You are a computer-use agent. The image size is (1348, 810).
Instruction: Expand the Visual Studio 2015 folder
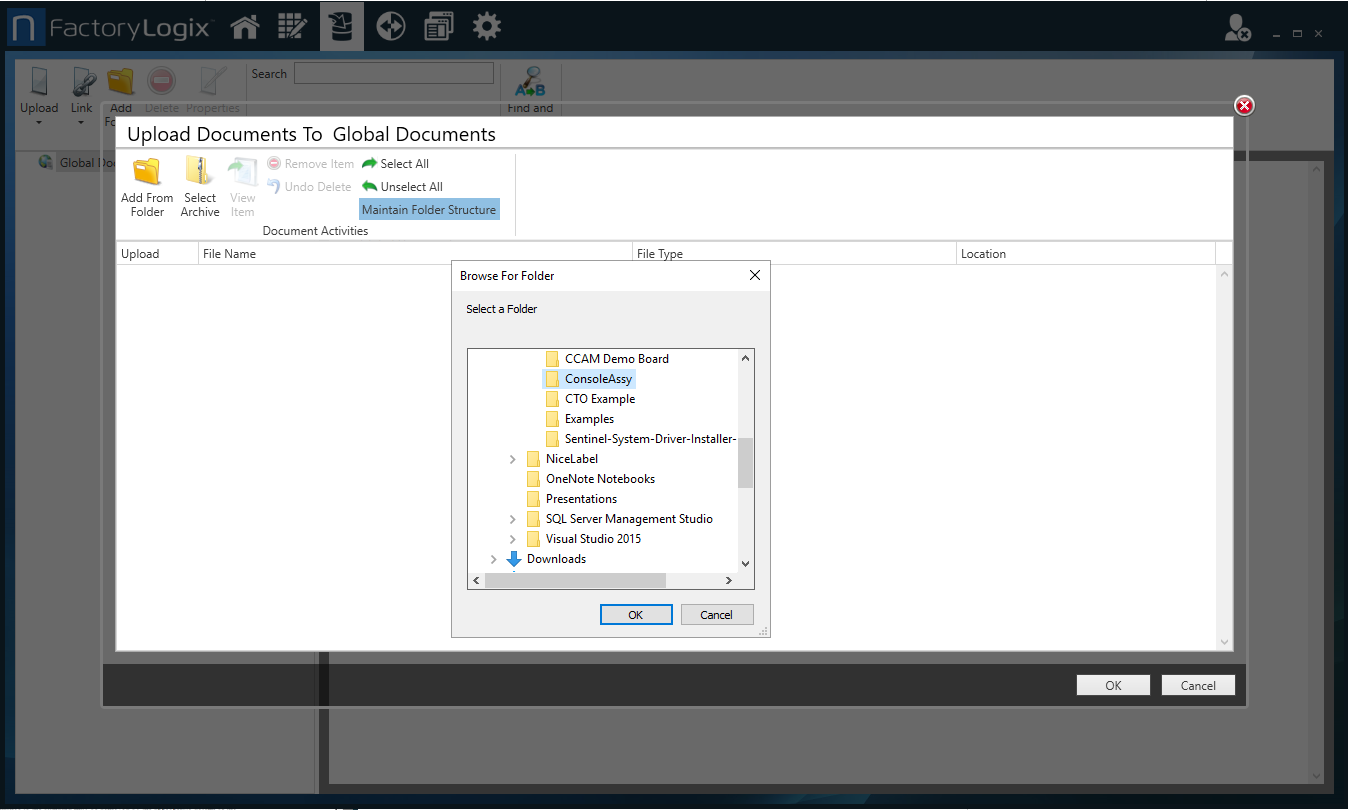pos(513,538)
